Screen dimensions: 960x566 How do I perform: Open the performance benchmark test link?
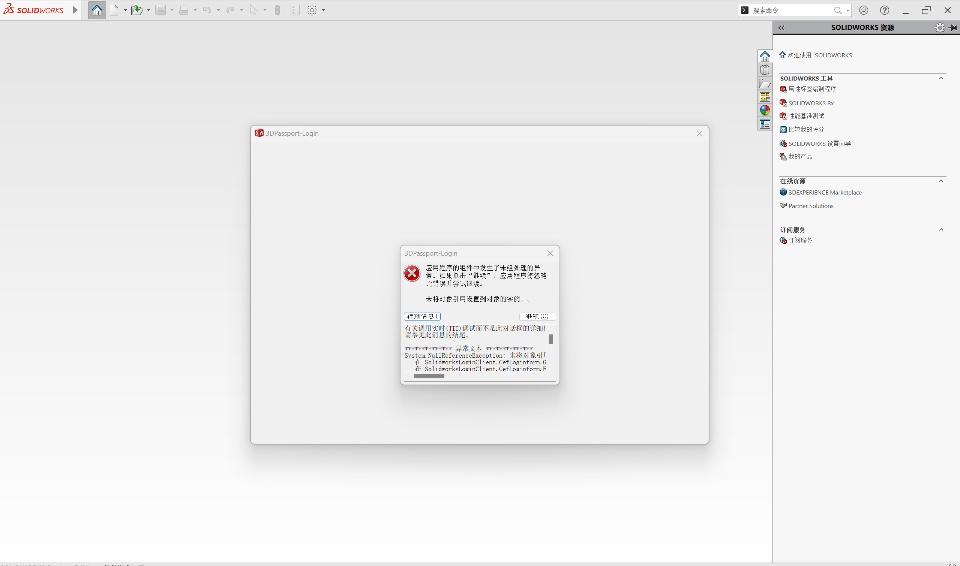pos(802,116)
